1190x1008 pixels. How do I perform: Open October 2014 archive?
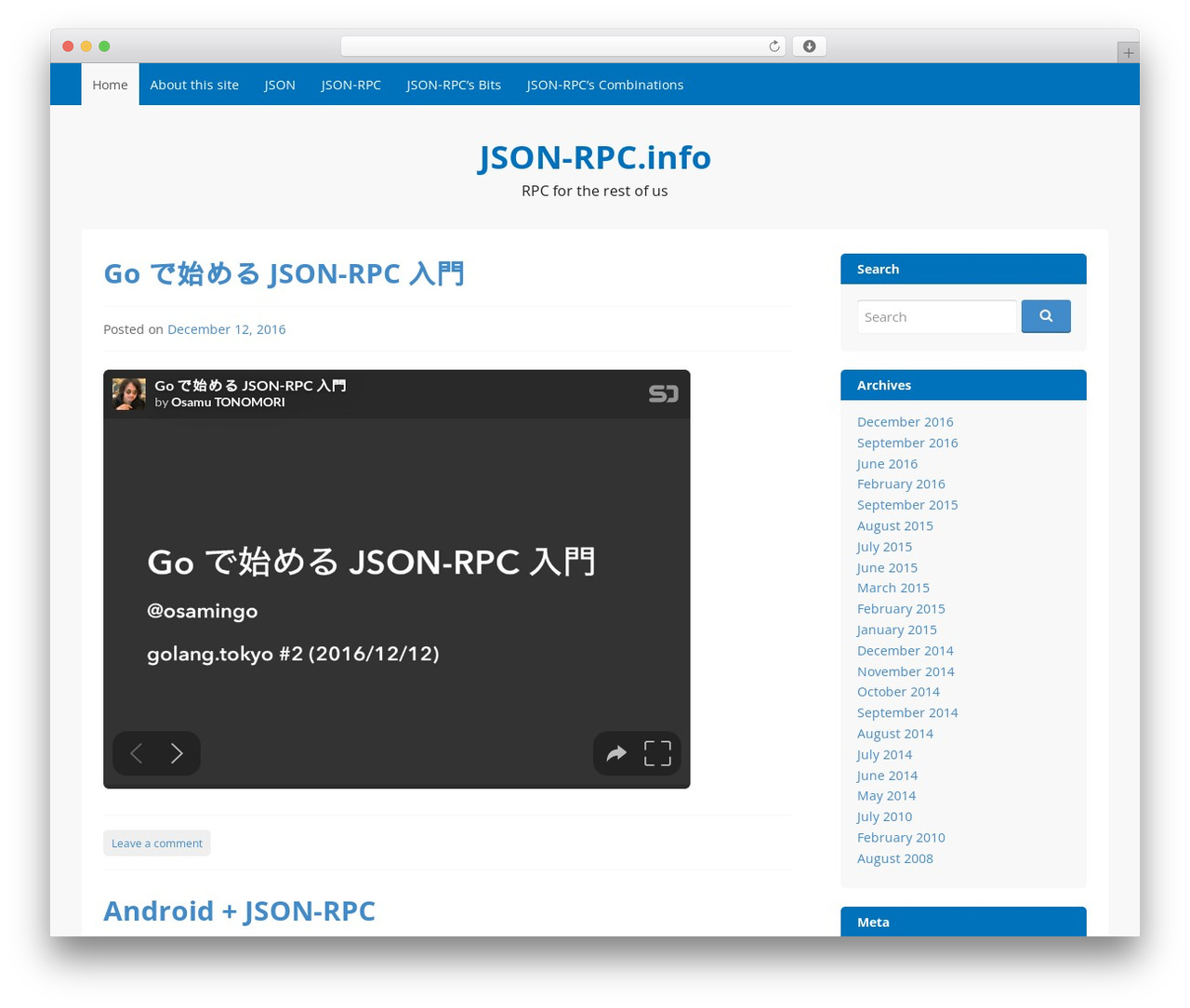point(898,692)
